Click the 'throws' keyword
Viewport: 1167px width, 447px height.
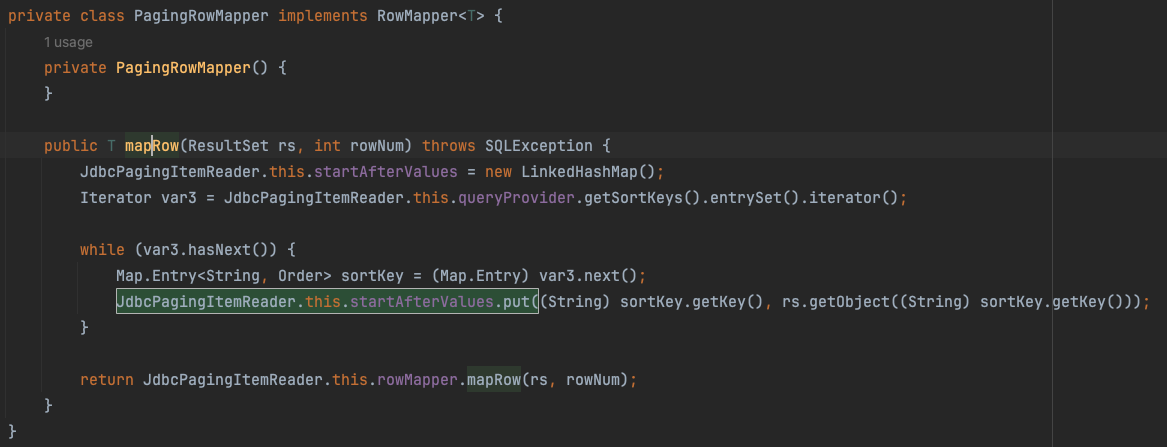pyautogui.click(x=449, y=146)
